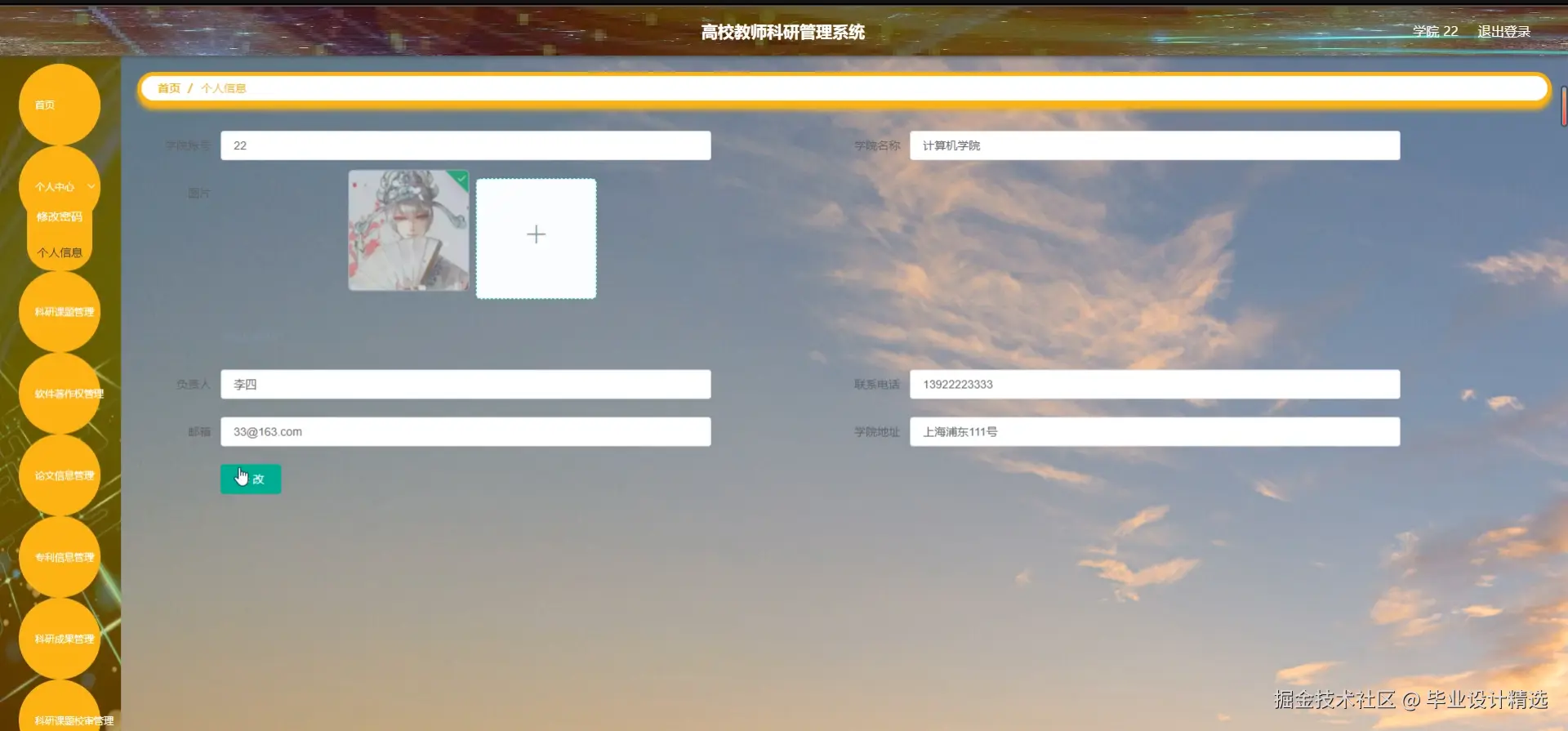The width and height of the screenshot is (1568, 731).
Task: Click the 个人信息 breadcrumb item
Action: pyautogui.click(x=223, y=88)
